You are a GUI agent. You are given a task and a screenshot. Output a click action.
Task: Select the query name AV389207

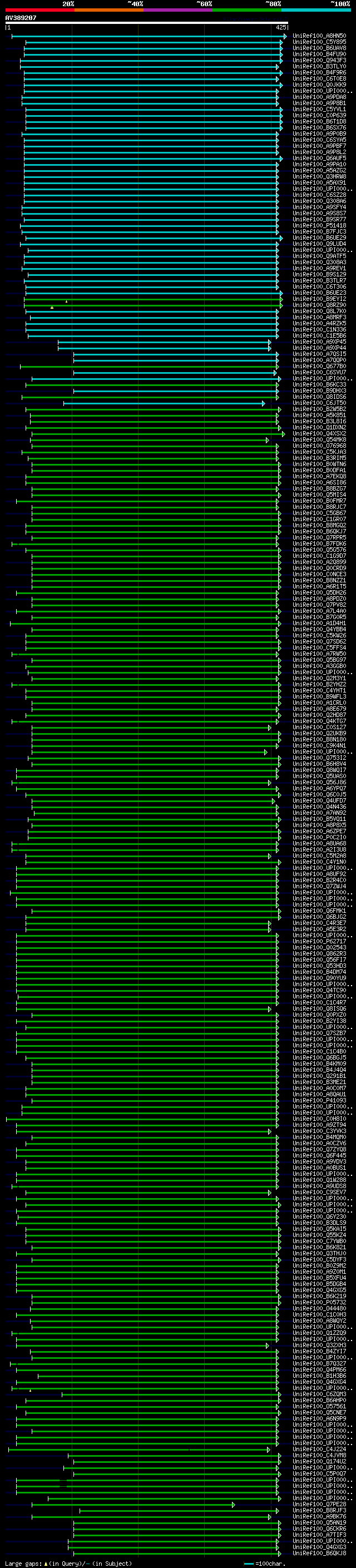[21, 18]
